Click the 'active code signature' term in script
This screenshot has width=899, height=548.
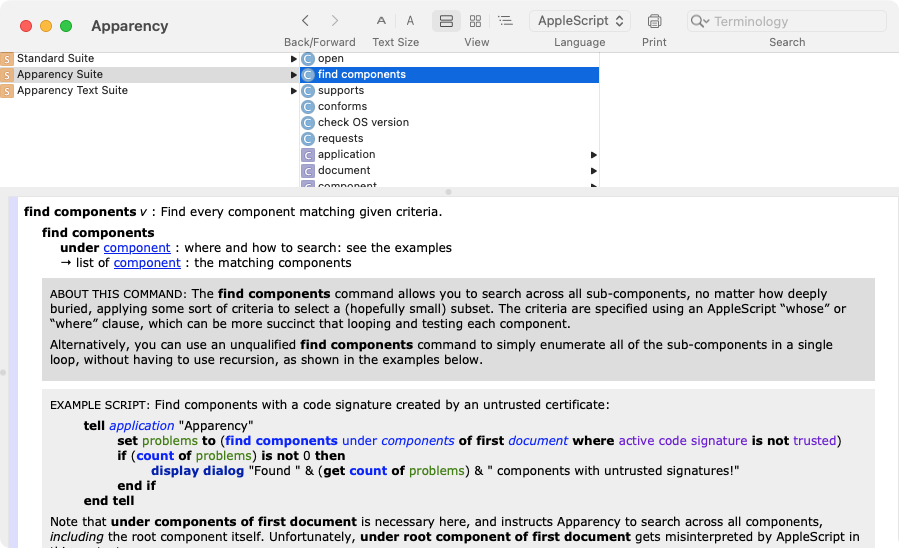[x=683, y=441]
